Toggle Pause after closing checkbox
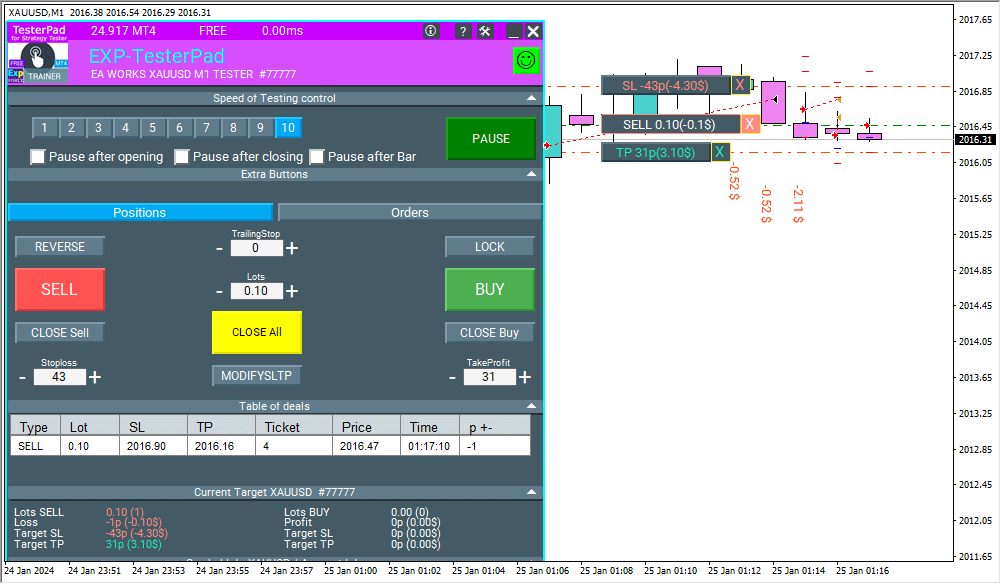The image size is (1001, 584). click(x=182, y=157)
